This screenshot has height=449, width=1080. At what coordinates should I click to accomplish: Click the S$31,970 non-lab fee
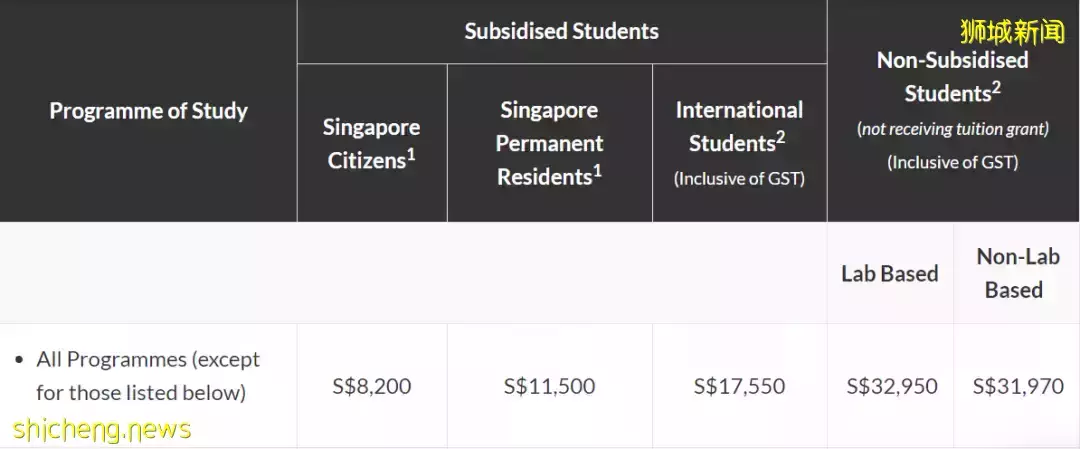(1017, 385)
